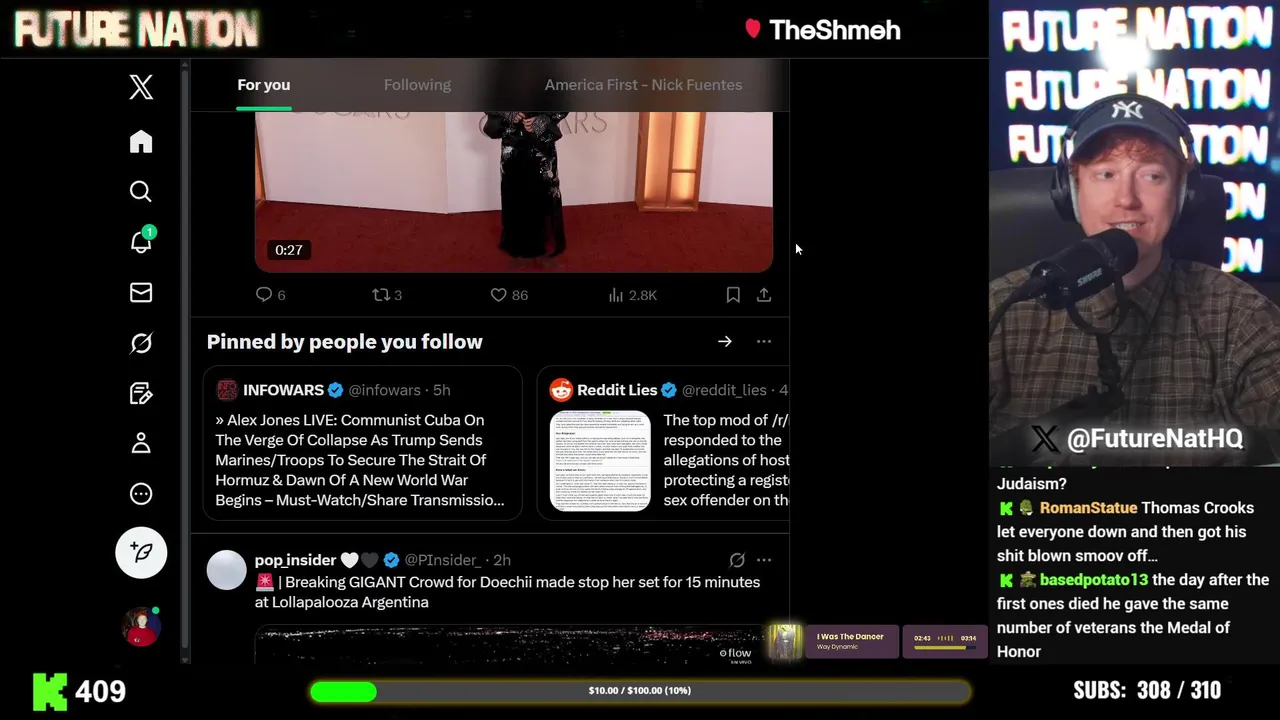Click the SUBS: 308 / 310 counter
This screenshot has width=1280, height=720.
[1147, 691]
